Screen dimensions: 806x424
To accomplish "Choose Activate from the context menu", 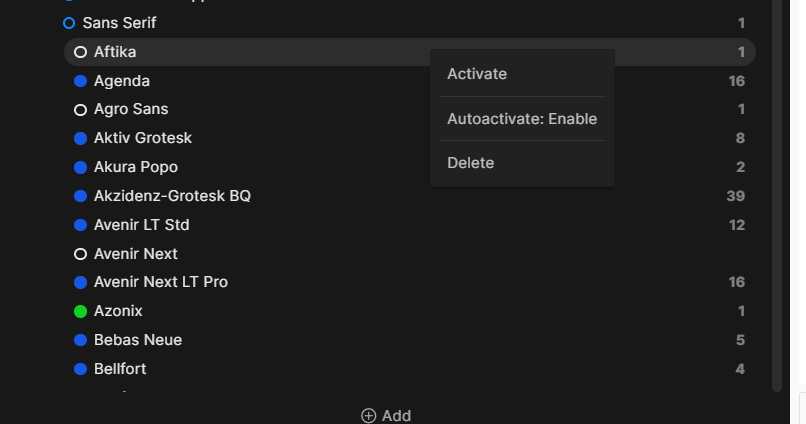I will click(477, 74).
